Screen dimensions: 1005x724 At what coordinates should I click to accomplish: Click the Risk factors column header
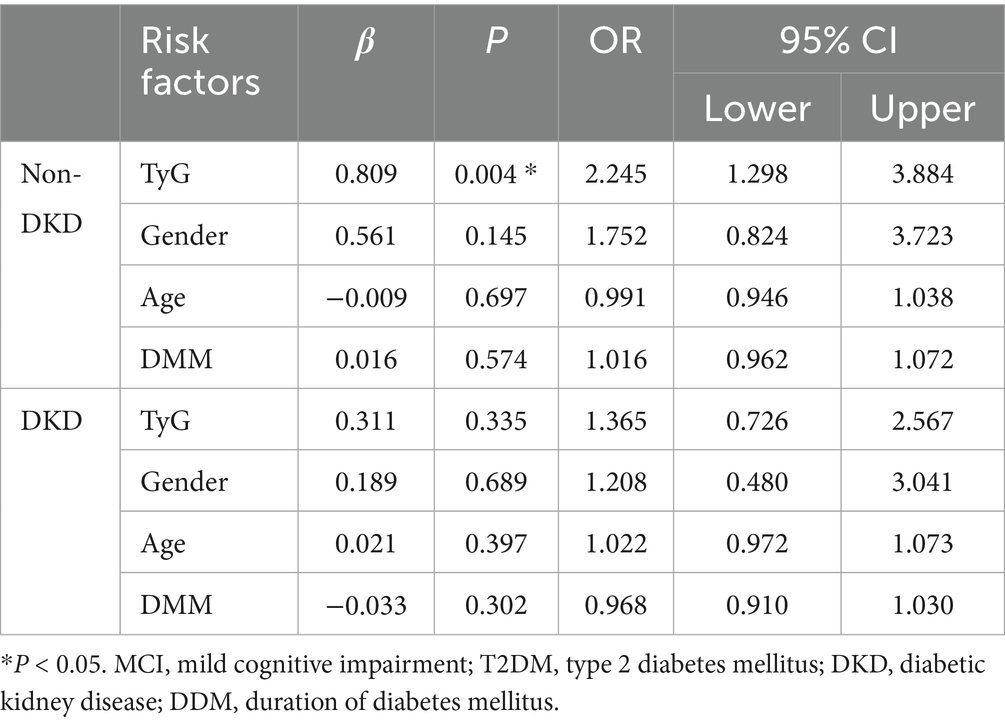click(200, 62)
